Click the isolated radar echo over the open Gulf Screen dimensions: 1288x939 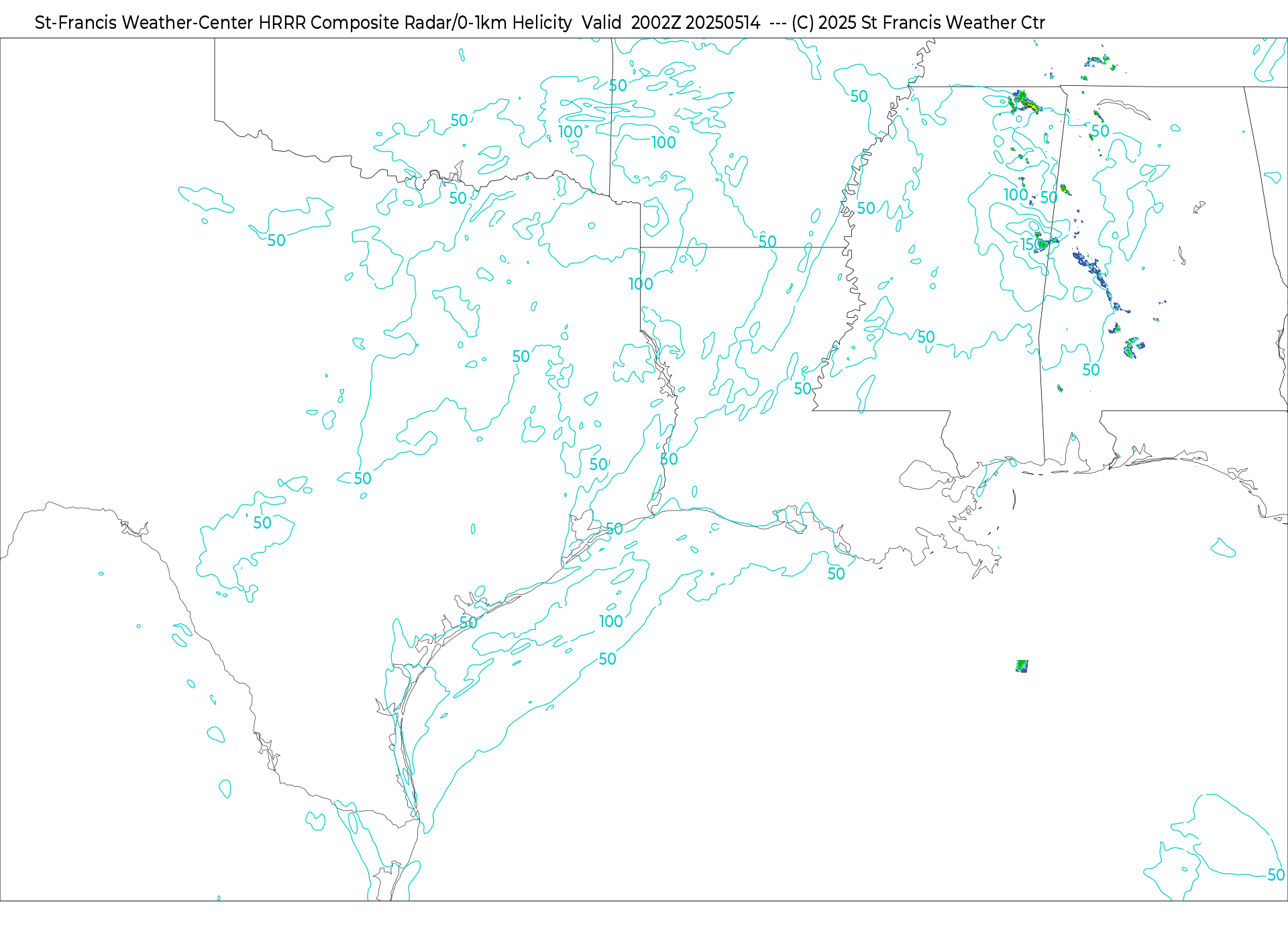(x=1022, y=666)
